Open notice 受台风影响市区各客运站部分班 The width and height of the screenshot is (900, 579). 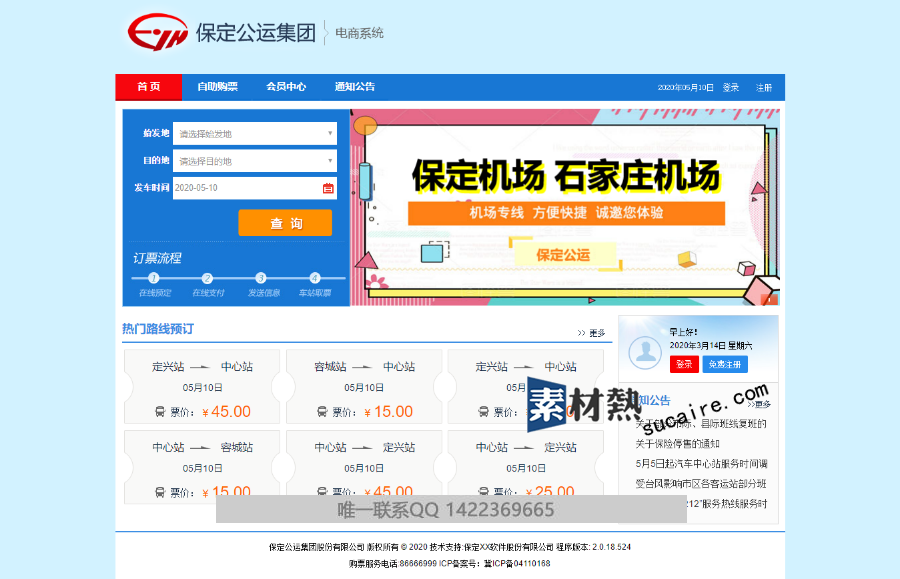coord(701,484)
